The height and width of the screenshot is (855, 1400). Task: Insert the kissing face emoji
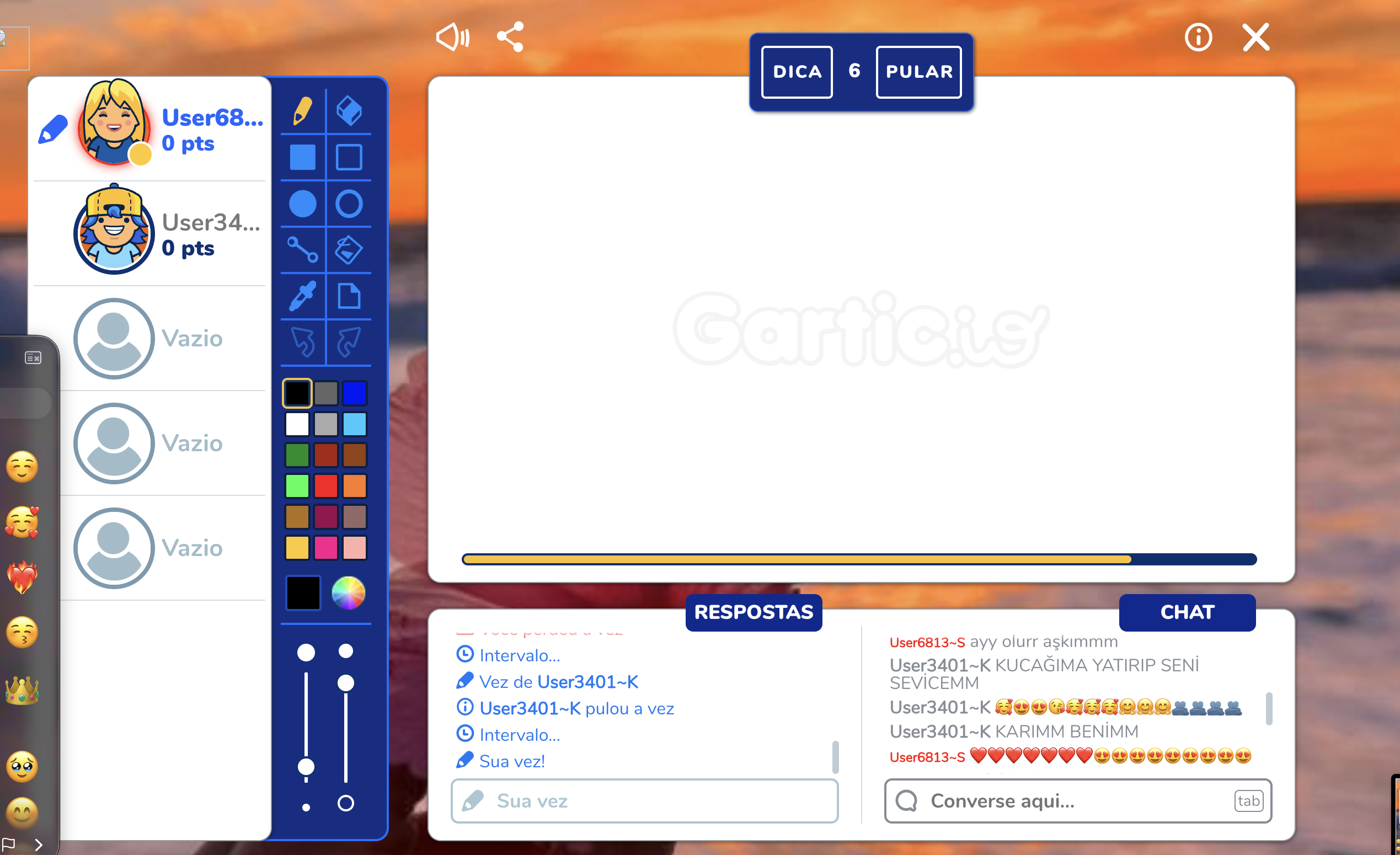point(22,632)
